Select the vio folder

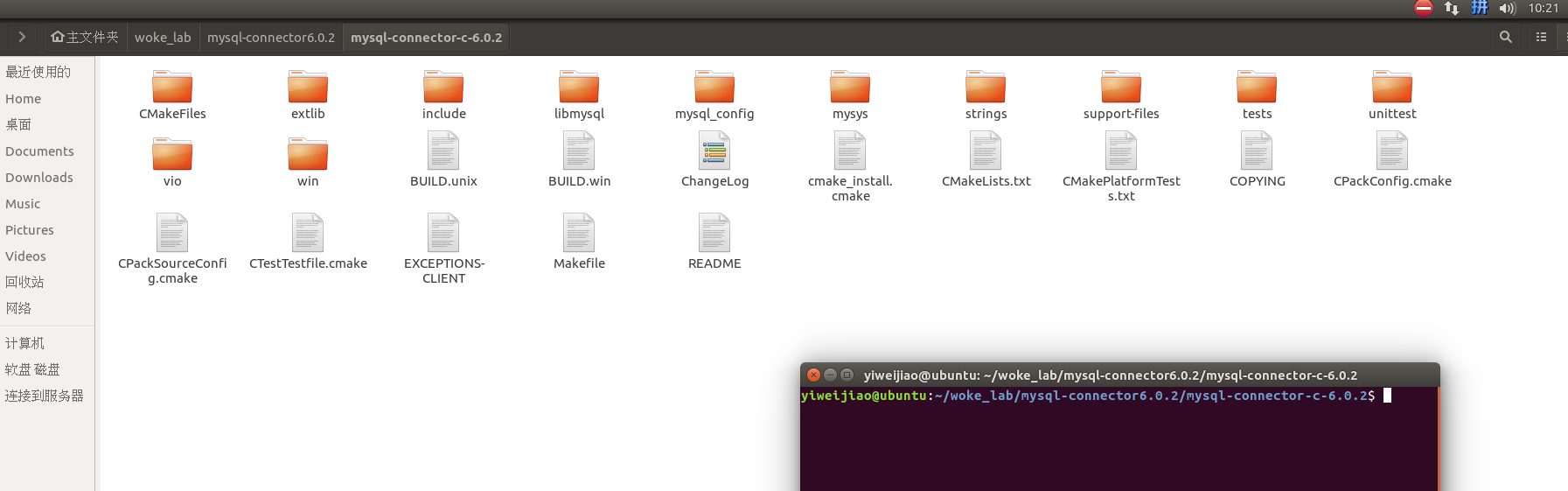coord(172,154)
